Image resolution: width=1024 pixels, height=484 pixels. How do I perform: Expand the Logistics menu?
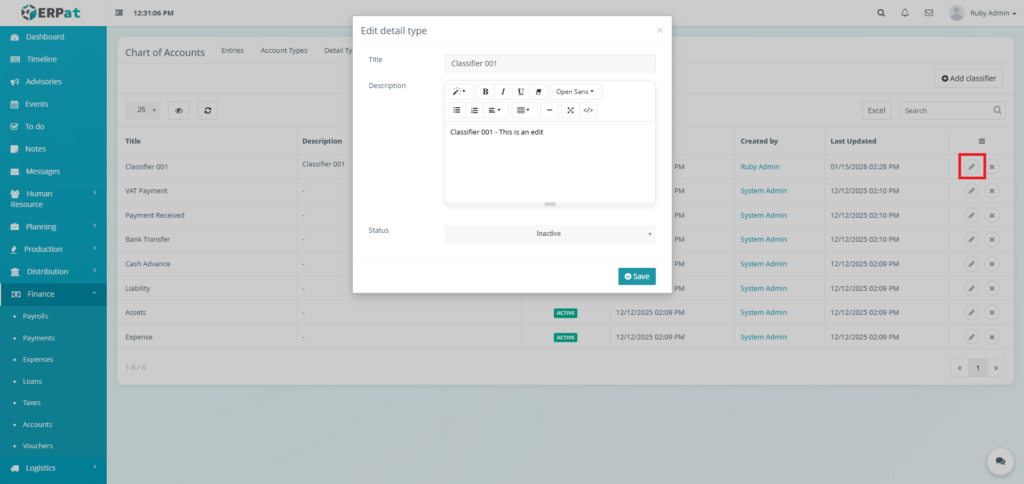[x=54, y=468]
